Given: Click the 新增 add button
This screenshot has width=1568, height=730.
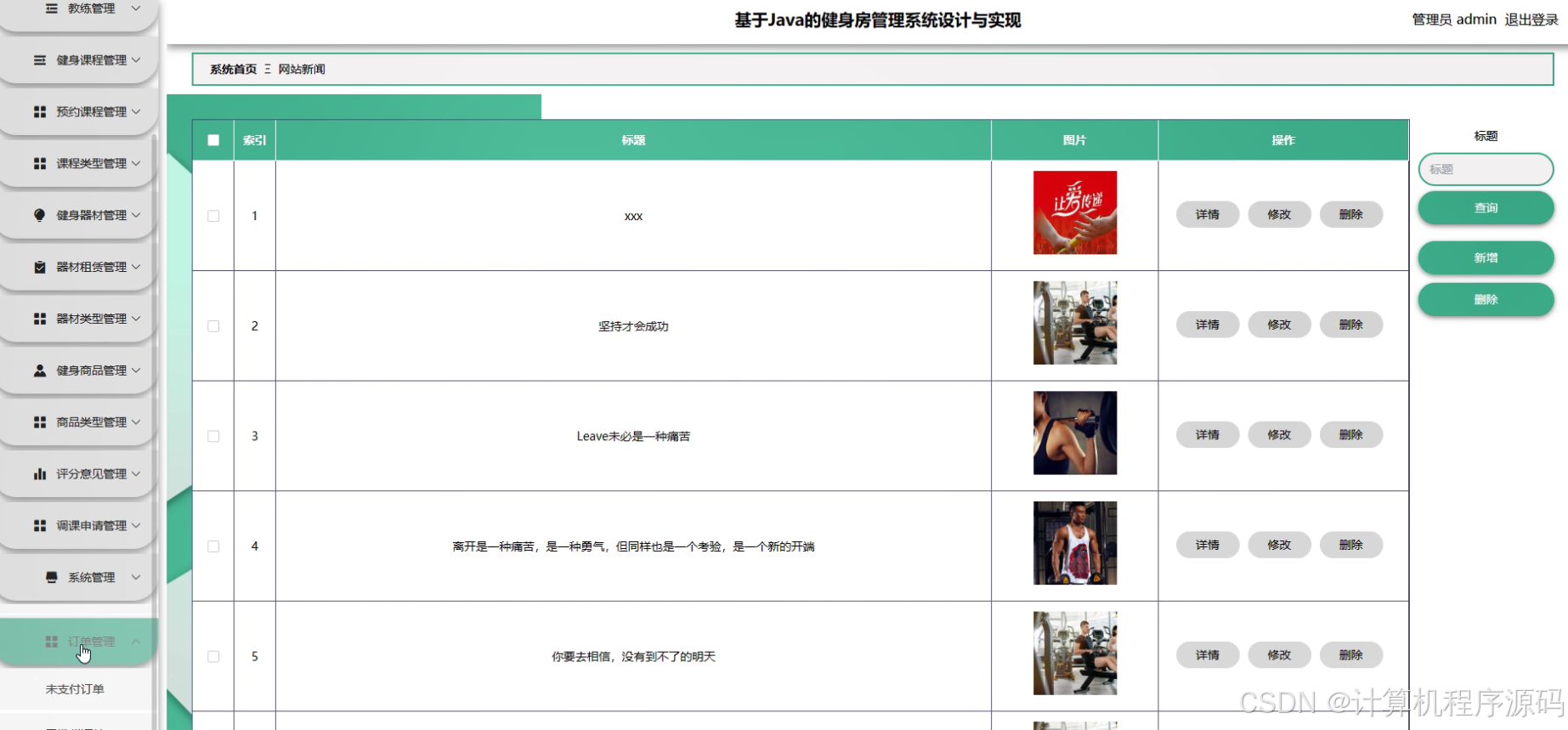Looking at the screenshot, I should pyautogui.click(x=1486, y=257).
